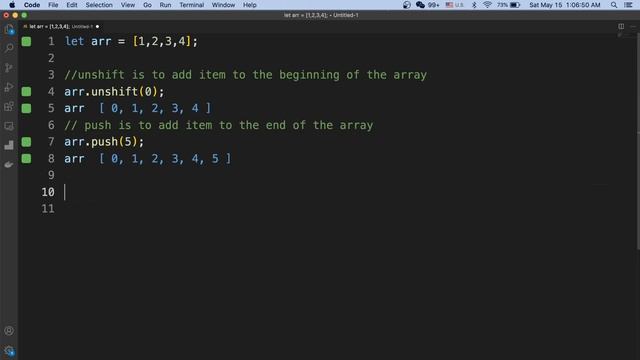
Task: Open the bar-chart icon view in the activity bar
Action: (x=9, y=145)
